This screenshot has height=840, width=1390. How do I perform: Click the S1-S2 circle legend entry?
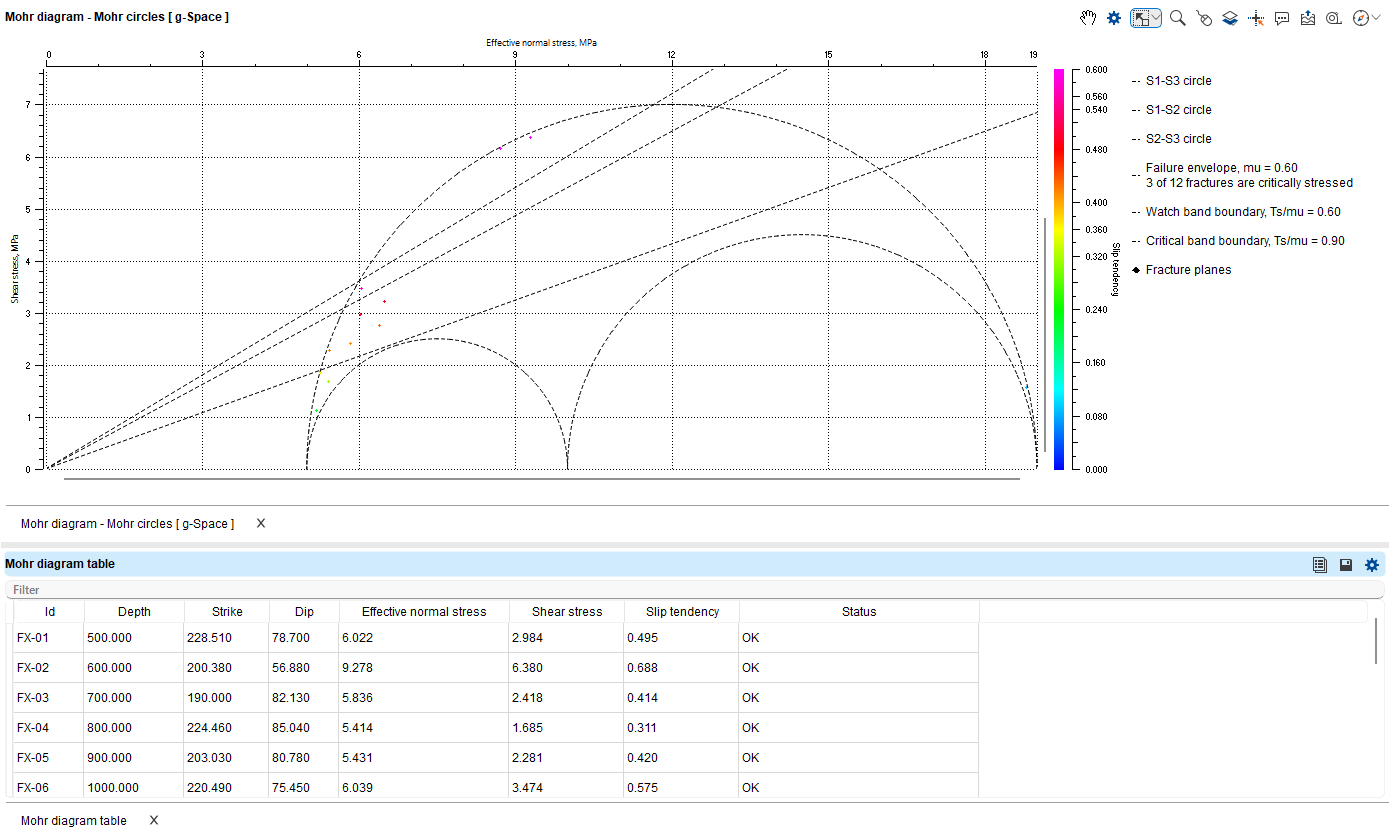click(1171, 110)
